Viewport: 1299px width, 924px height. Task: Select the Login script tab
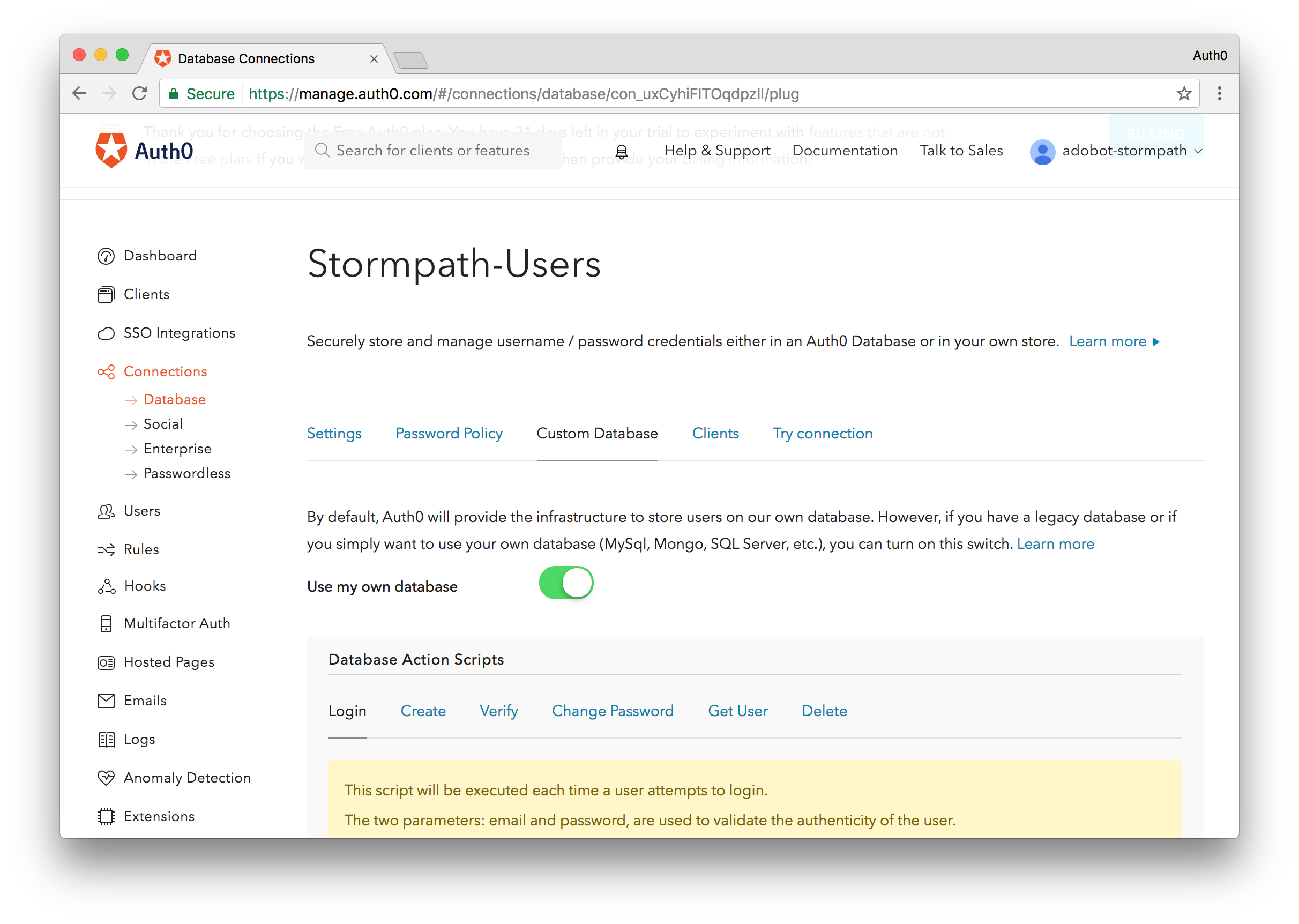pyautogui.click(x=347, y=711)
